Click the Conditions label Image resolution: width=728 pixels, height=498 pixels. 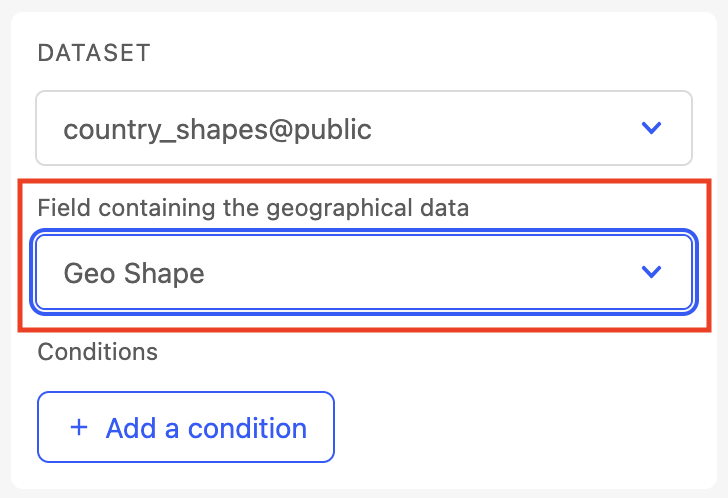98,352
